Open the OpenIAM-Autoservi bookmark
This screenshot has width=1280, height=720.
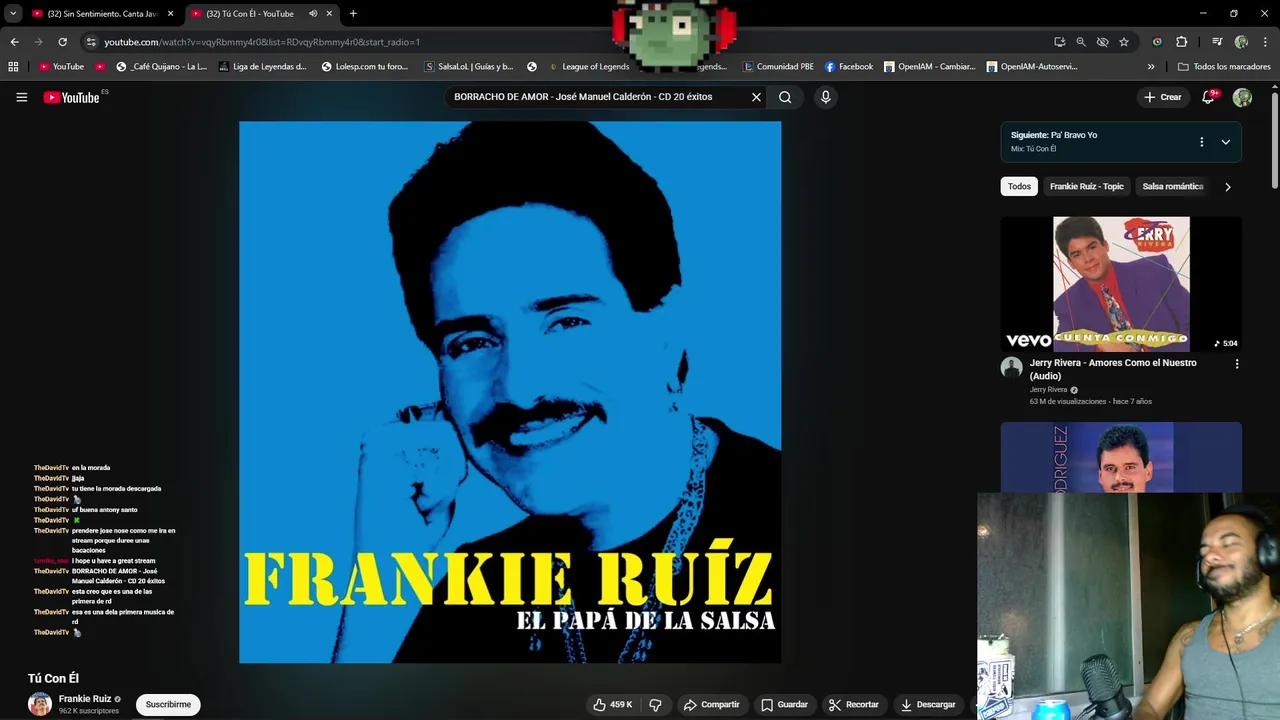point(1032,67)
